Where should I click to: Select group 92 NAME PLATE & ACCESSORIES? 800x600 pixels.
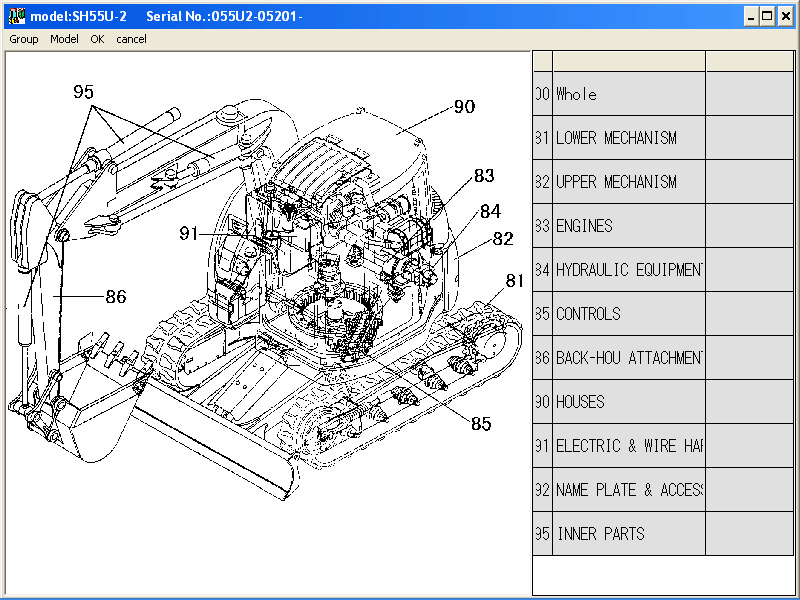coord(620,489)
